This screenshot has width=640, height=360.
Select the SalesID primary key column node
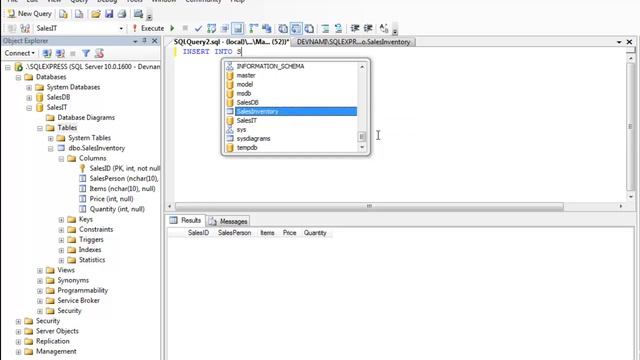pos(119,168)
